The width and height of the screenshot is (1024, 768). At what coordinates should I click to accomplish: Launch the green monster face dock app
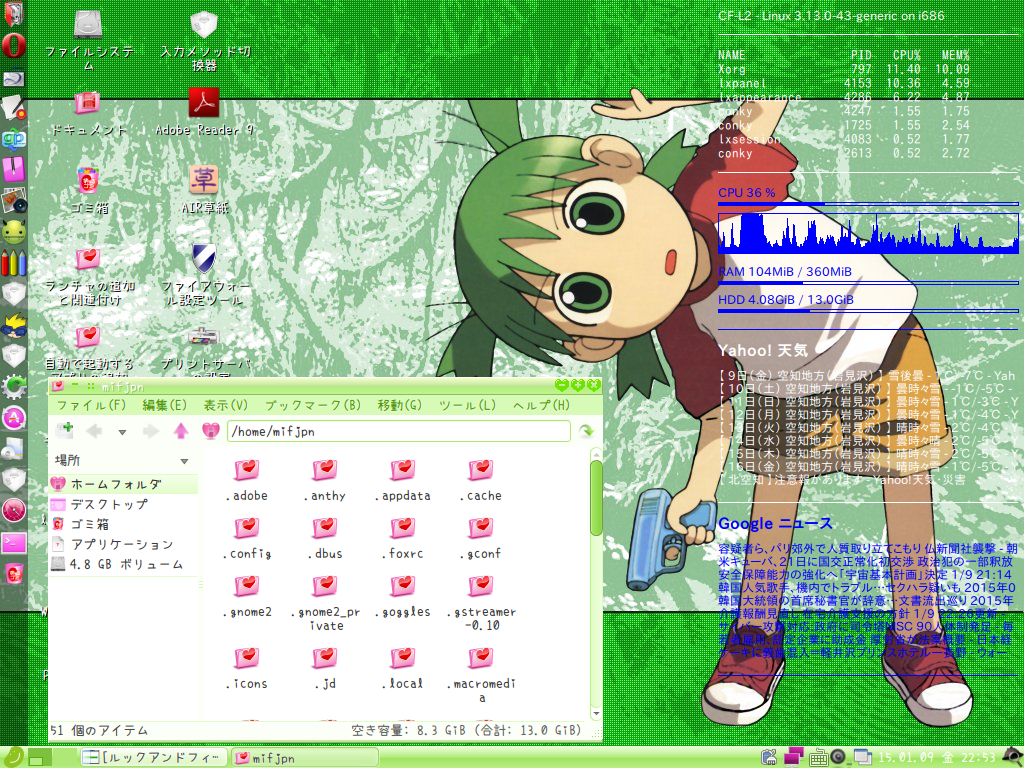(x=13, y=231)
